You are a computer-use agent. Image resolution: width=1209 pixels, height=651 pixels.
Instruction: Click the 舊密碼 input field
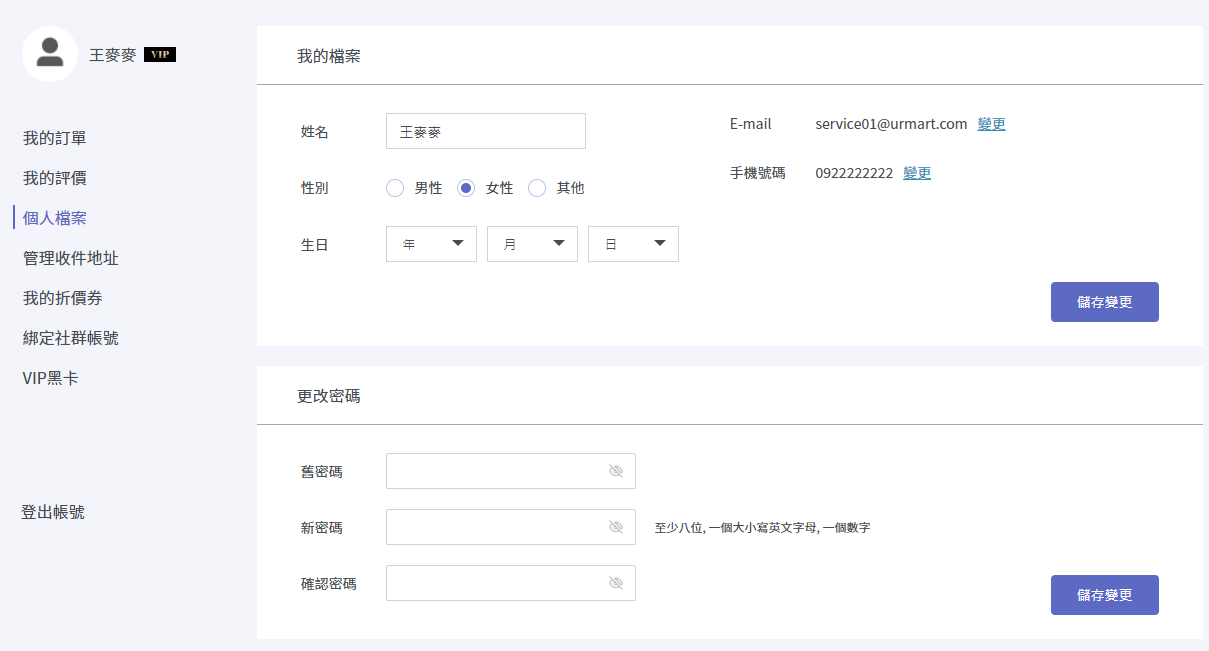tap(511, 471)
